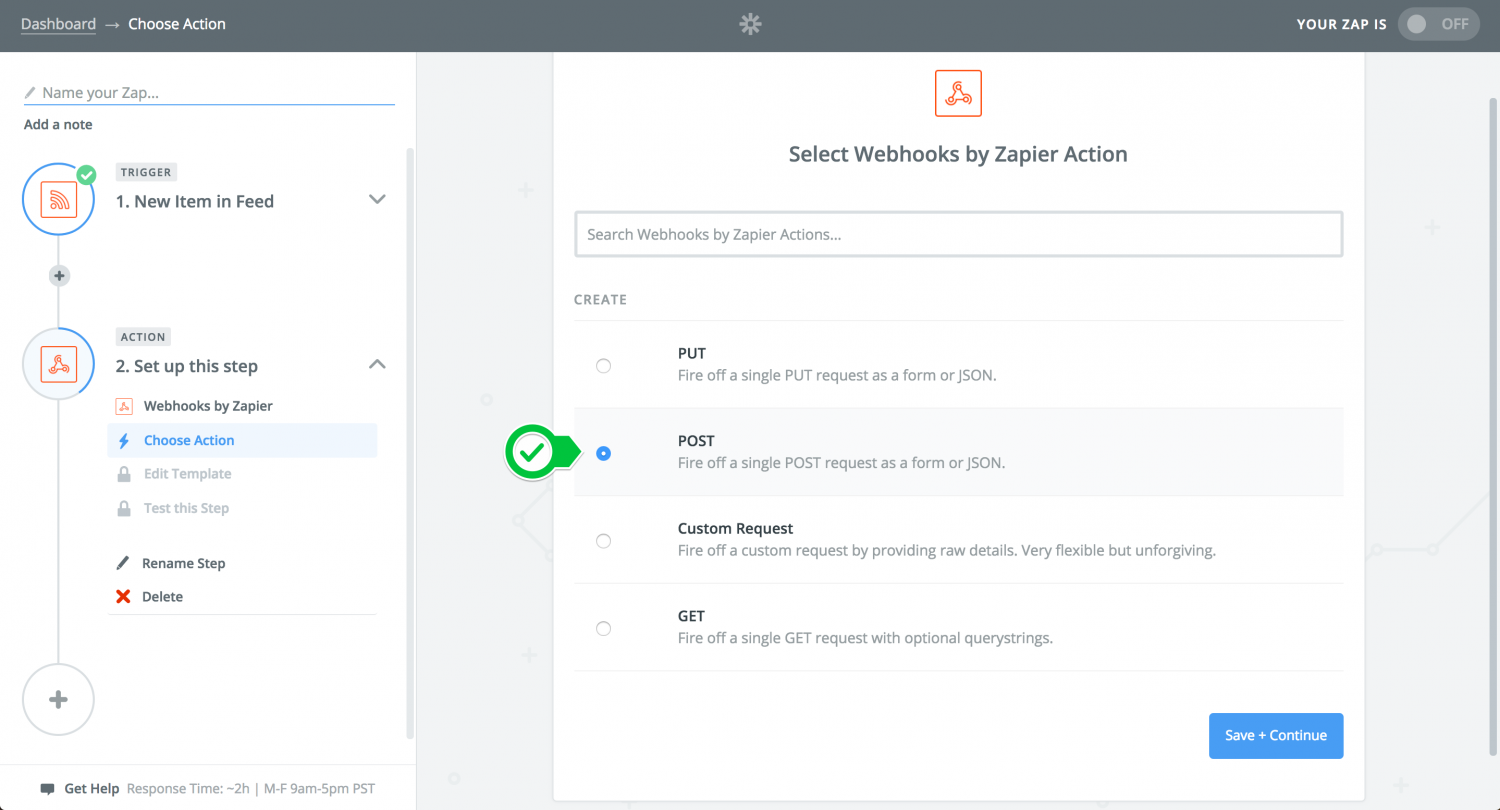Click the GET request description text

865,638
